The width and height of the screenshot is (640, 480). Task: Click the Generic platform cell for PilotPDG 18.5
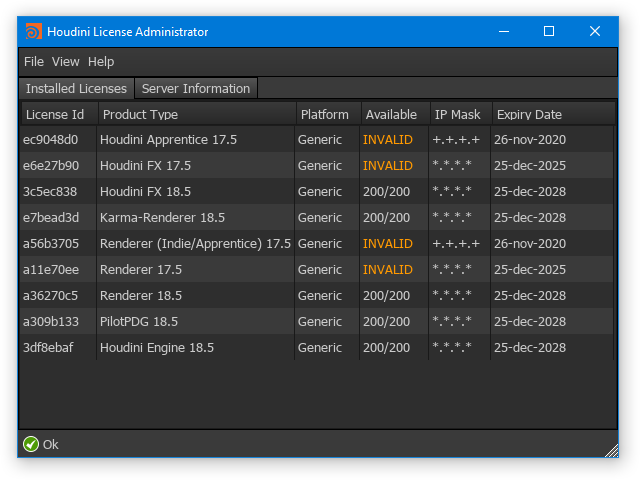point(320,322)
